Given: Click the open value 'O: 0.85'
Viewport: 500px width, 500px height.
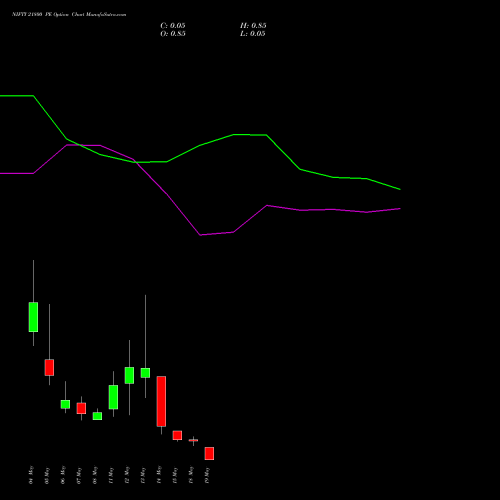Looking at the screenshot, I should [173, 34].
